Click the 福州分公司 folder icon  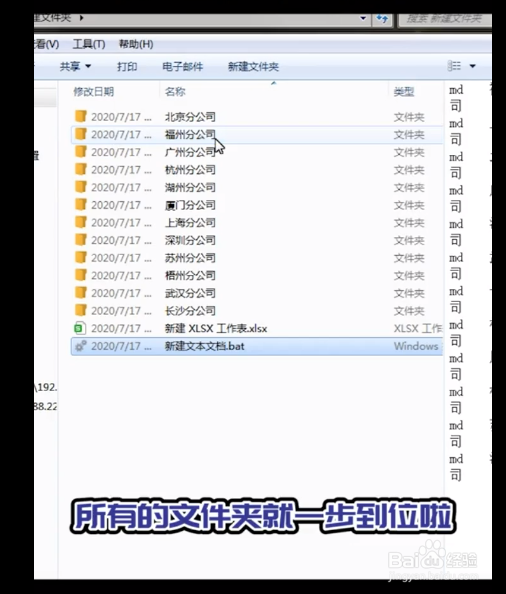tap(80, 134)
